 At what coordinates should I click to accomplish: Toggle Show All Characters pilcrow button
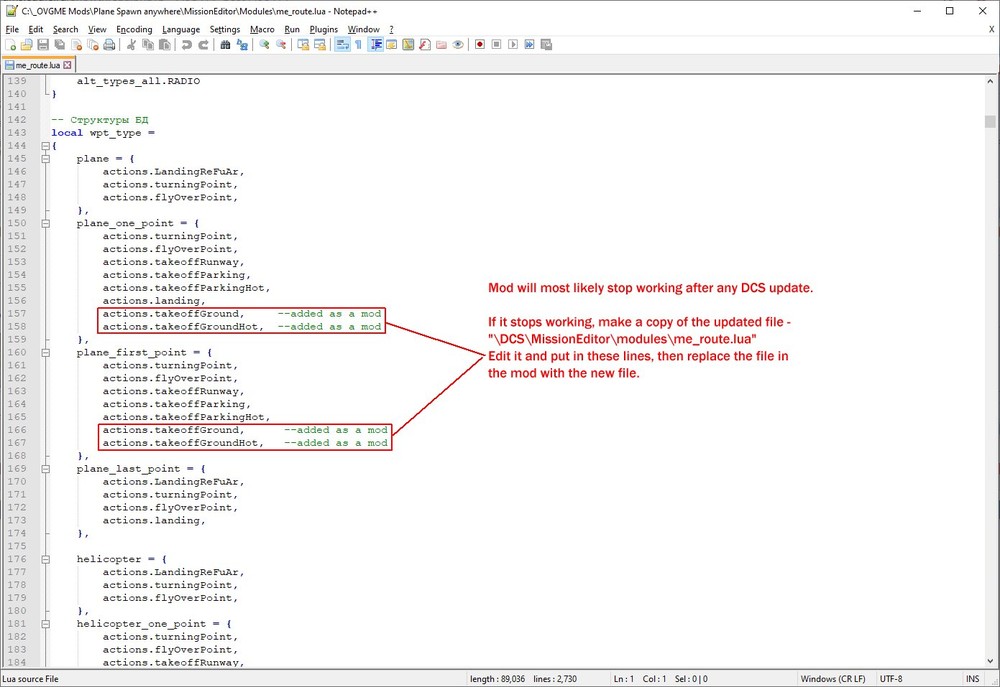coord(358,45)
